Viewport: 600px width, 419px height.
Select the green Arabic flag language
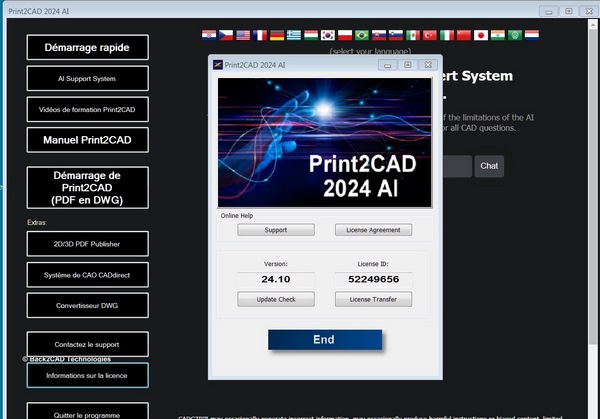(x=515, y=35)
